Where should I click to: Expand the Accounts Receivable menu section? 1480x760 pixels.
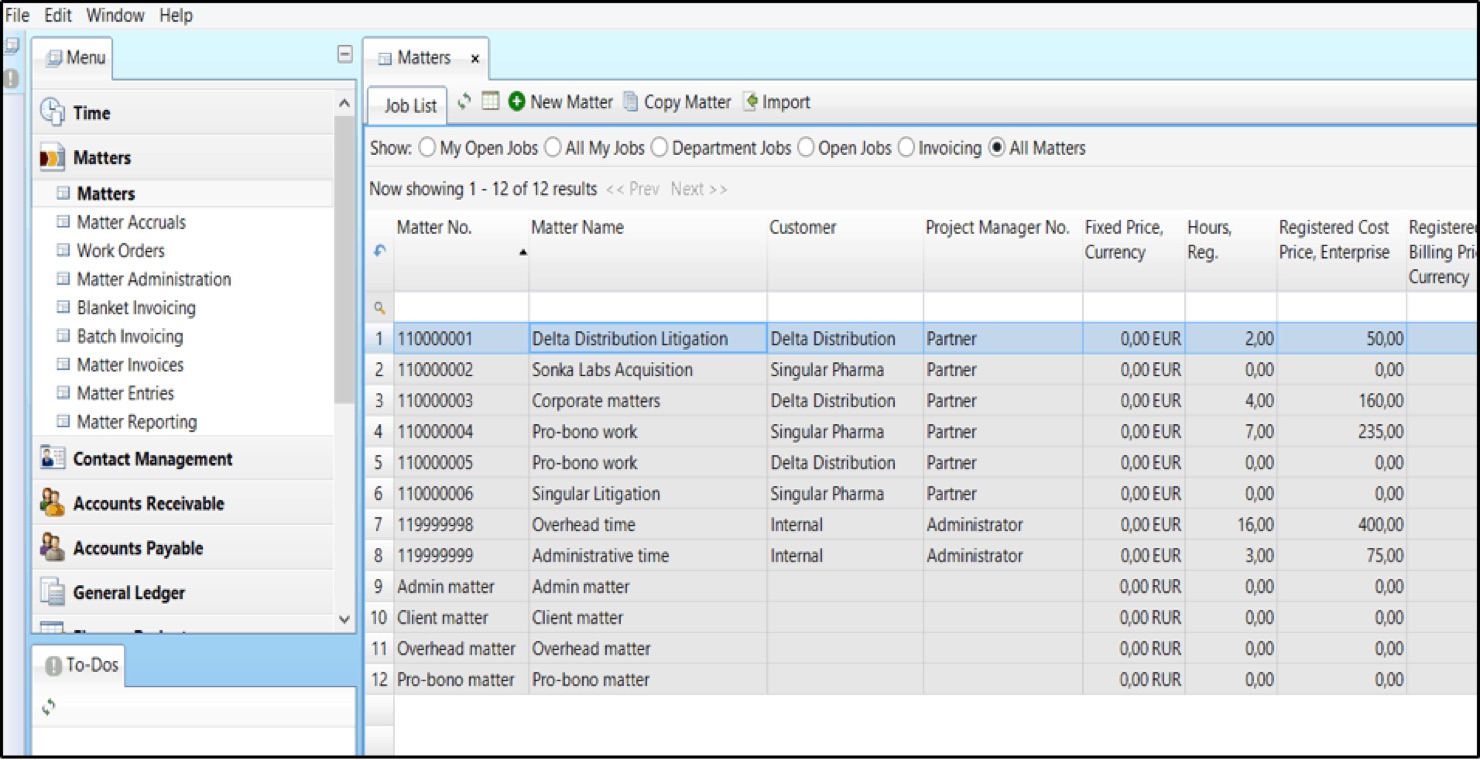tap(148, 504)
